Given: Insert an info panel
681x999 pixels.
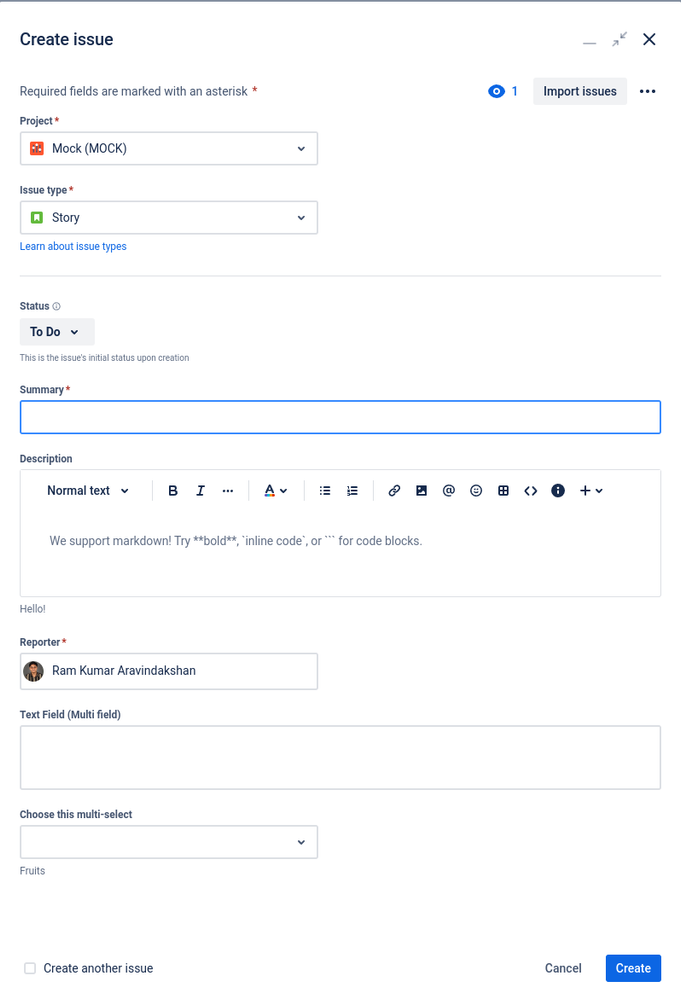Looking at the screenshot, I should click(x=558, y=491).
